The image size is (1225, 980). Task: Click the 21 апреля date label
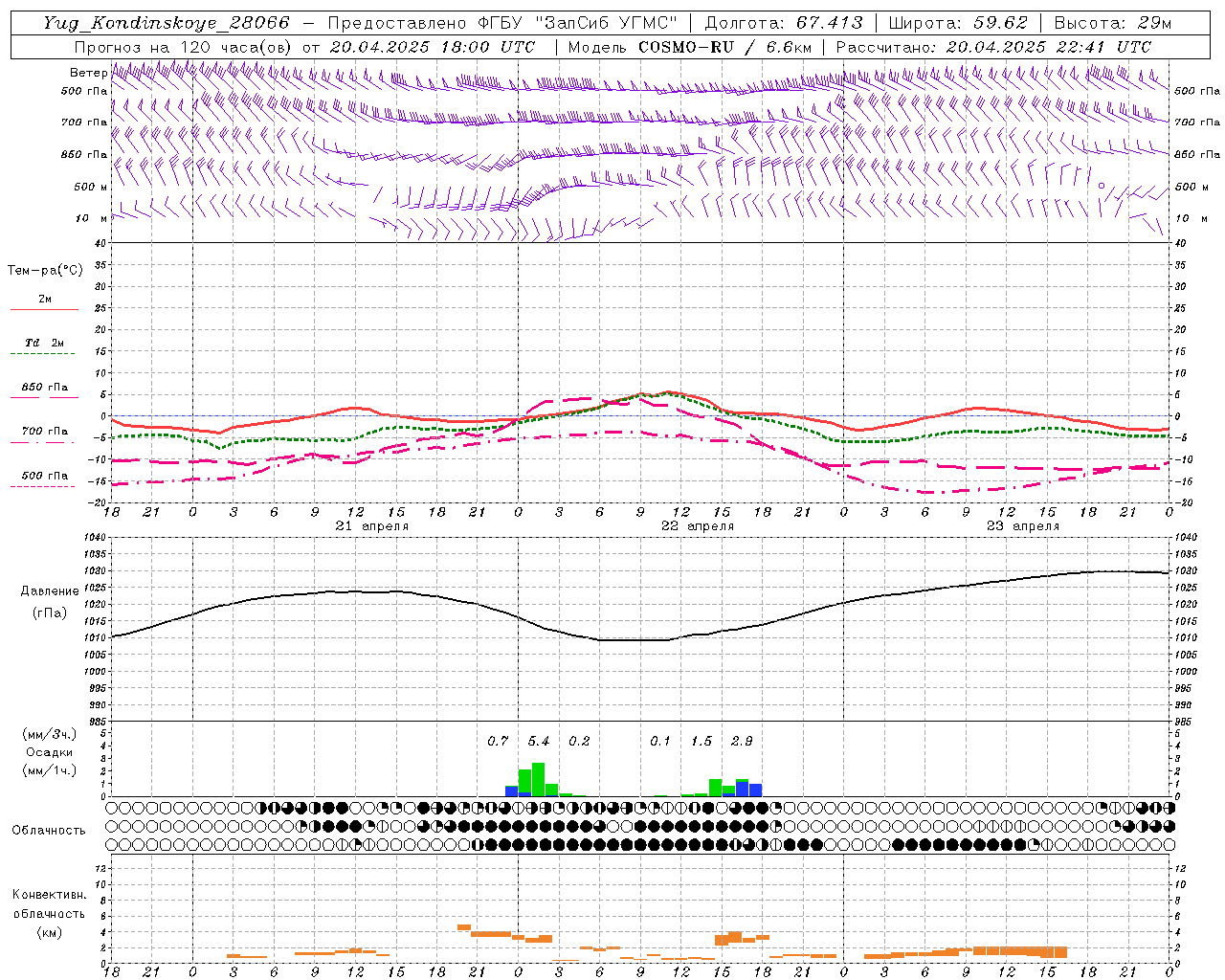click(372, 526)
